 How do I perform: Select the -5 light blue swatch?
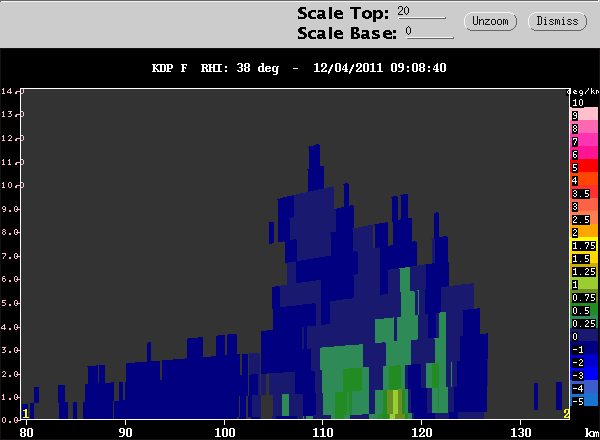coord(584,401)
